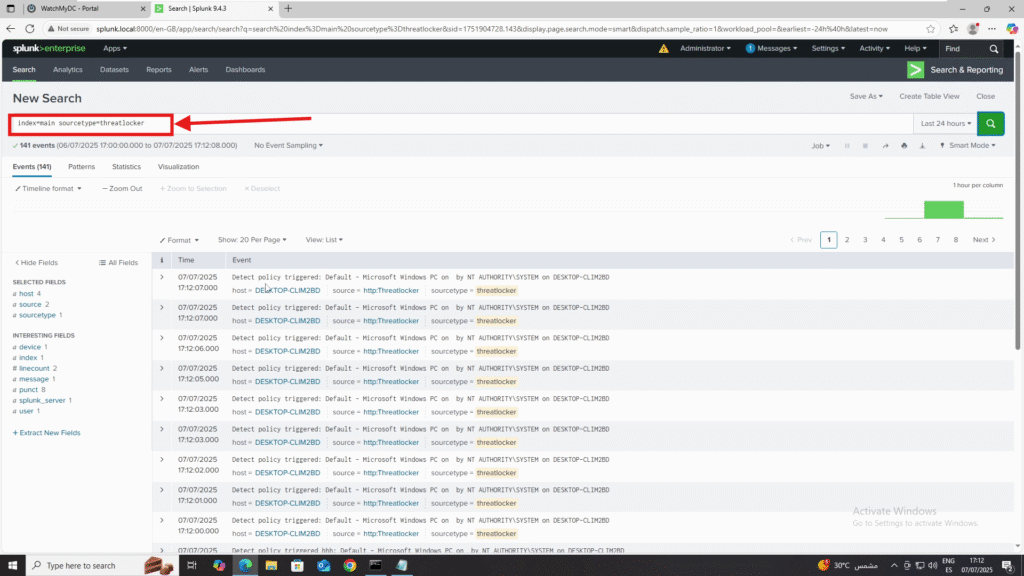
Task: Go to the Next results page
Action: click(984, 240)
